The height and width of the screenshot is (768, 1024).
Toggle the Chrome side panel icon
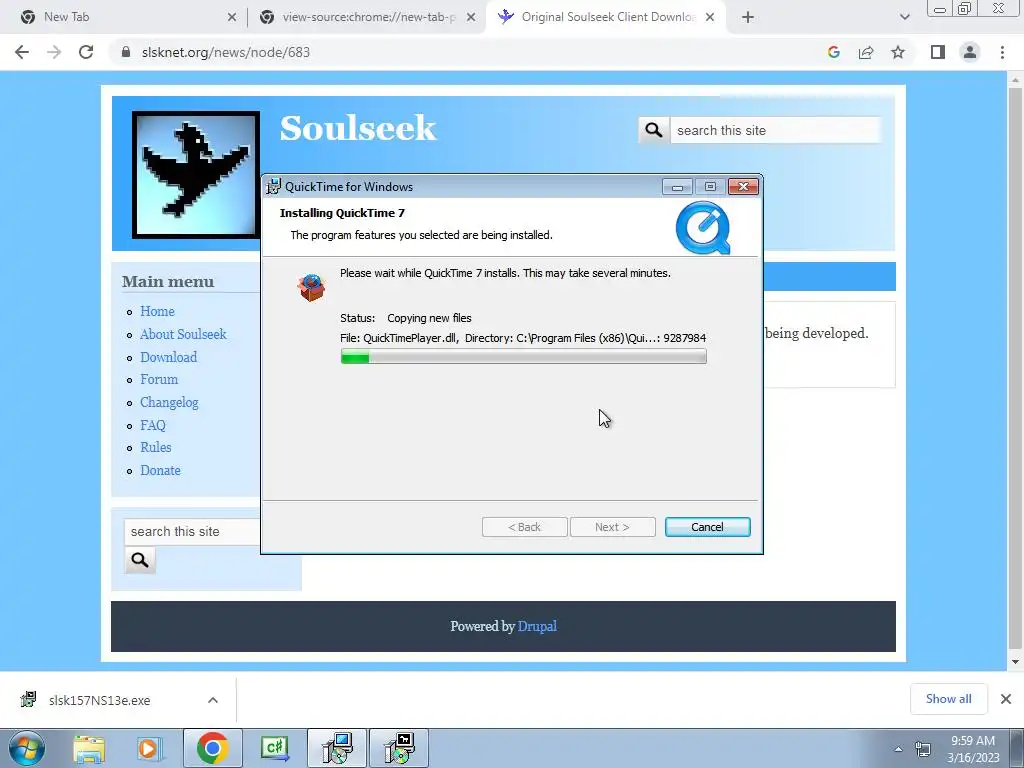[x=938, y=52]
